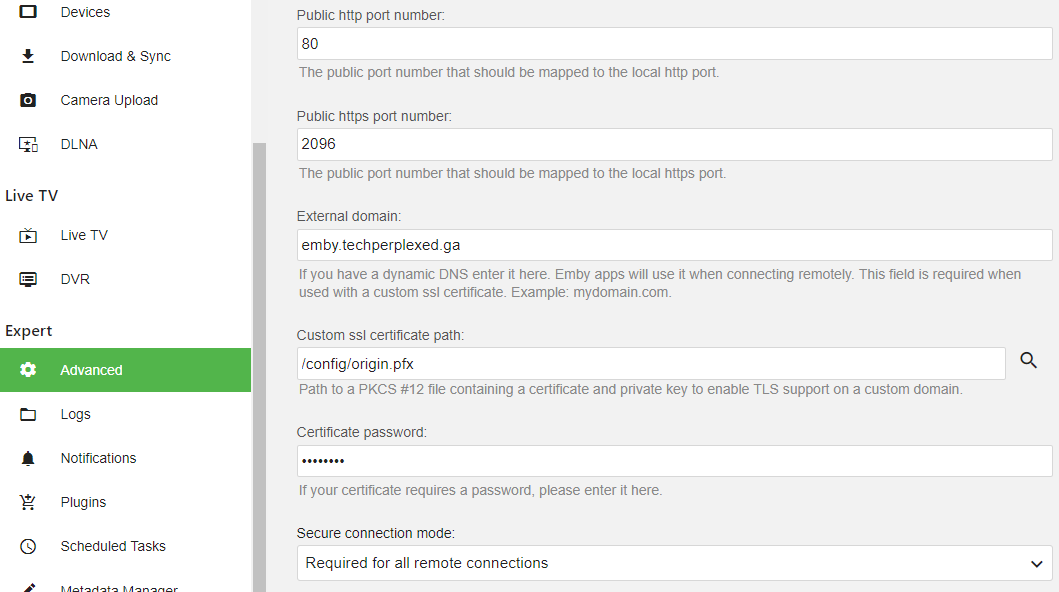Click the Public https port number field
Image resolution: width=1059 pixels, height=592 pixels.
click(x=674, y=144)
